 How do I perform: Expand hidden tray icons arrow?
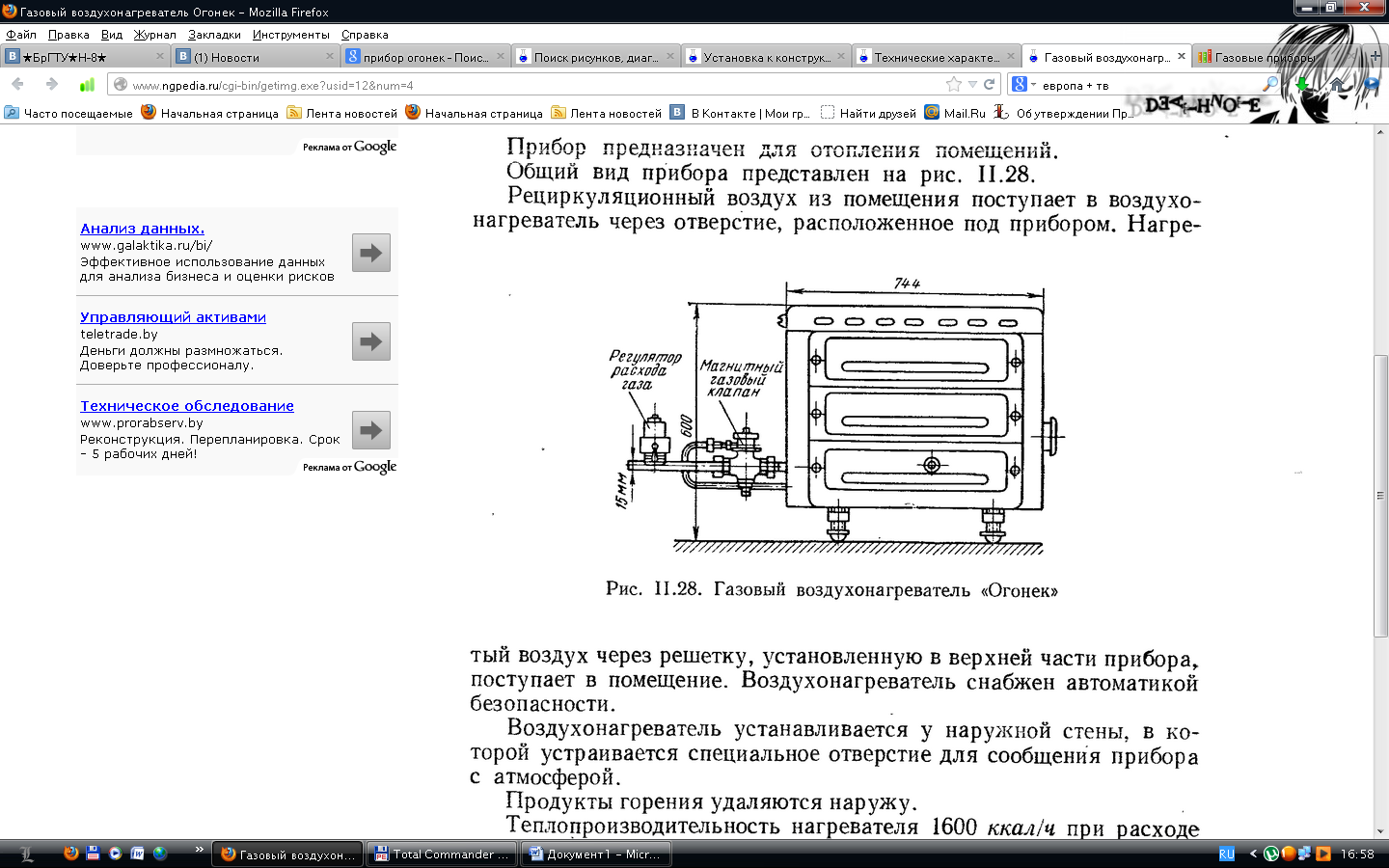pyautogui.click(x=1252, y=854)
